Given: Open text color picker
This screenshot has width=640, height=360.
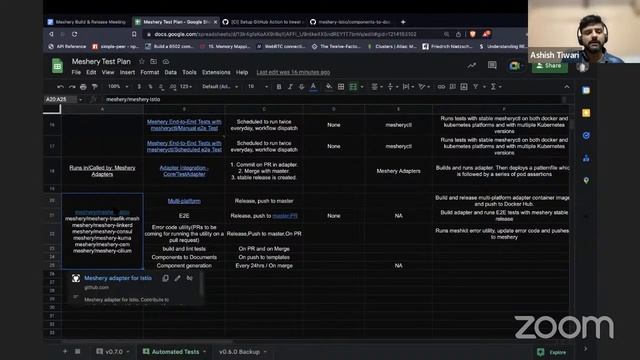Looking at the screenshot, I should pyautogui.click(x=313, y=87).
